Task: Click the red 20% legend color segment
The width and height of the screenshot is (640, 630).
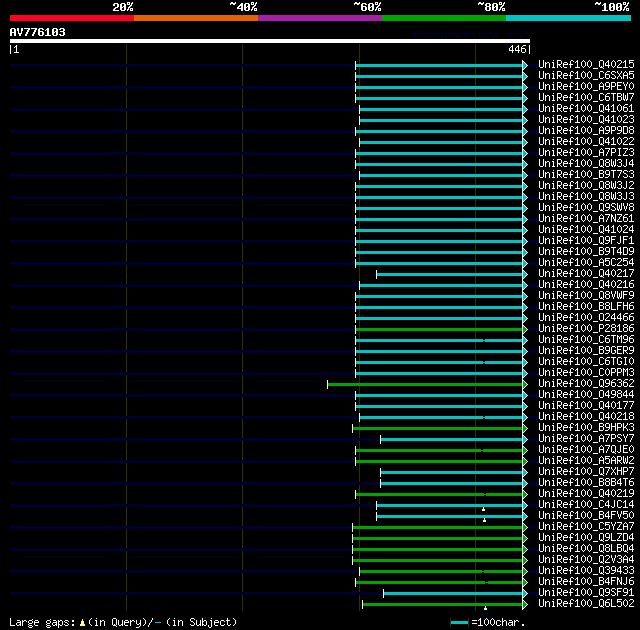Action: coord(72,18)
